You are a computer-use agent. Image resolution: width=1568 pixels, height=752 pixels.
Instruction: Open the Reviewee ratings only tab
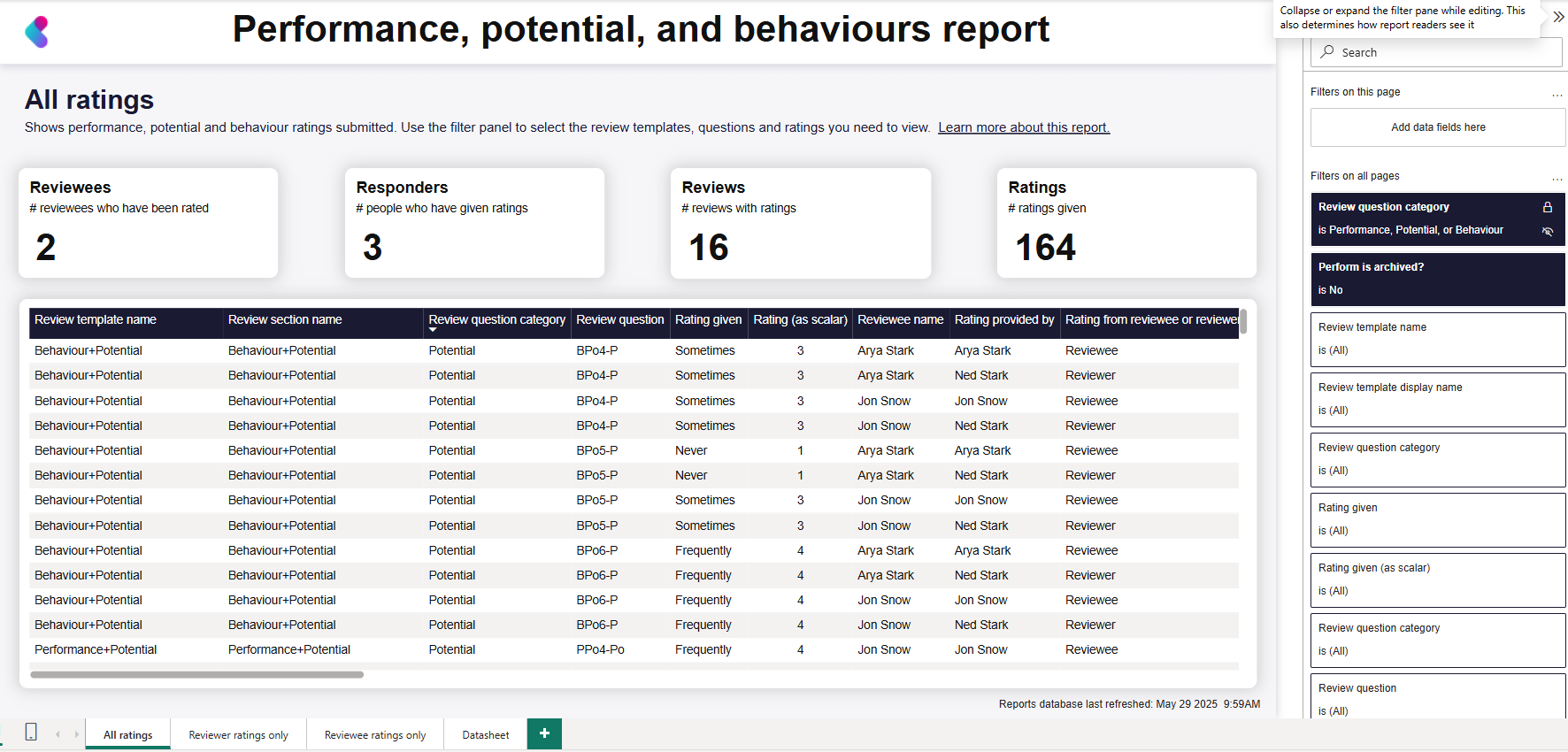(x=375, y=734)
